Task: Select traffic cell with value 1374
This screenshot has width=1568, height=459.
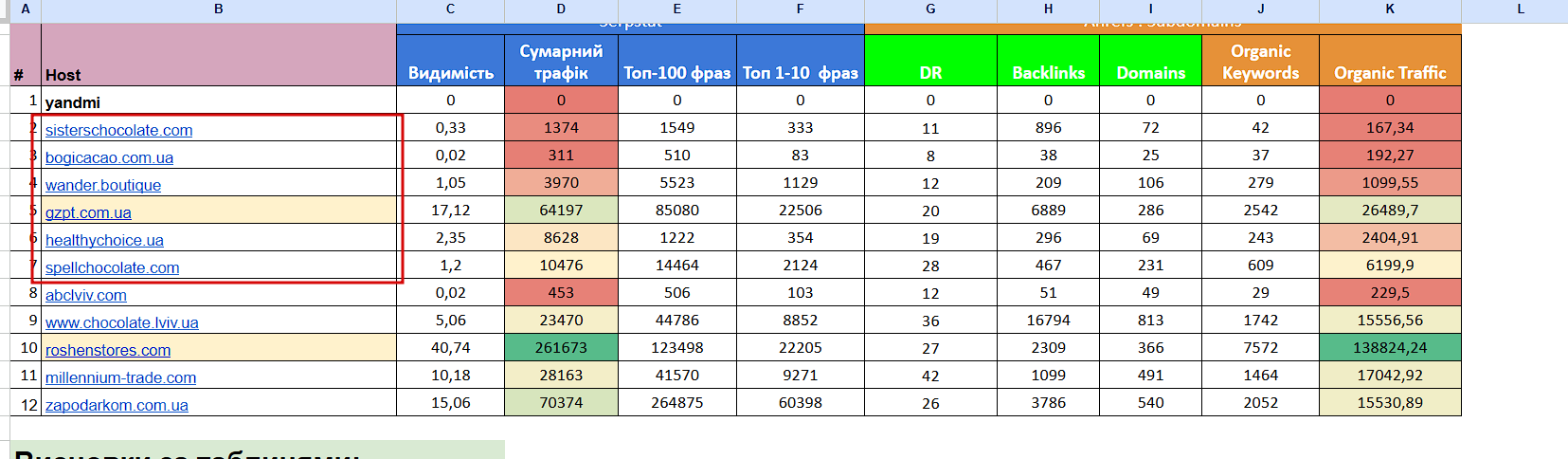Action: (x=561, y=127)
